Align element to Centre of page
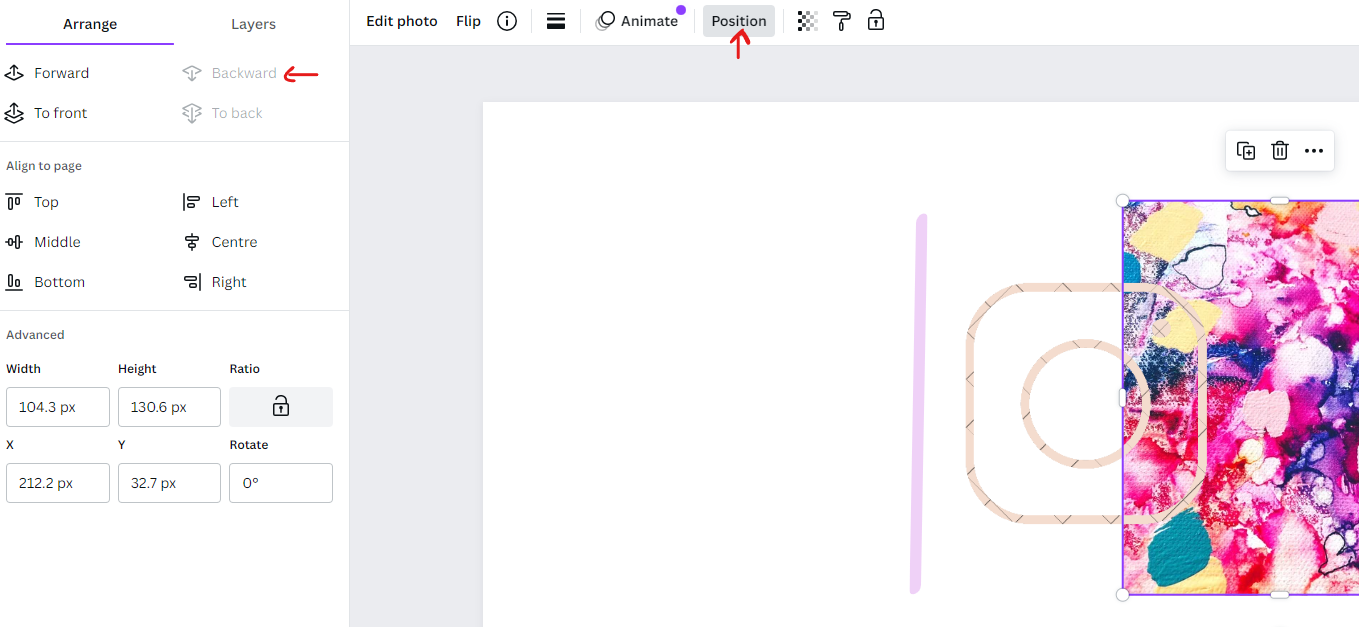1359x627 pixels. pos(220,242)
